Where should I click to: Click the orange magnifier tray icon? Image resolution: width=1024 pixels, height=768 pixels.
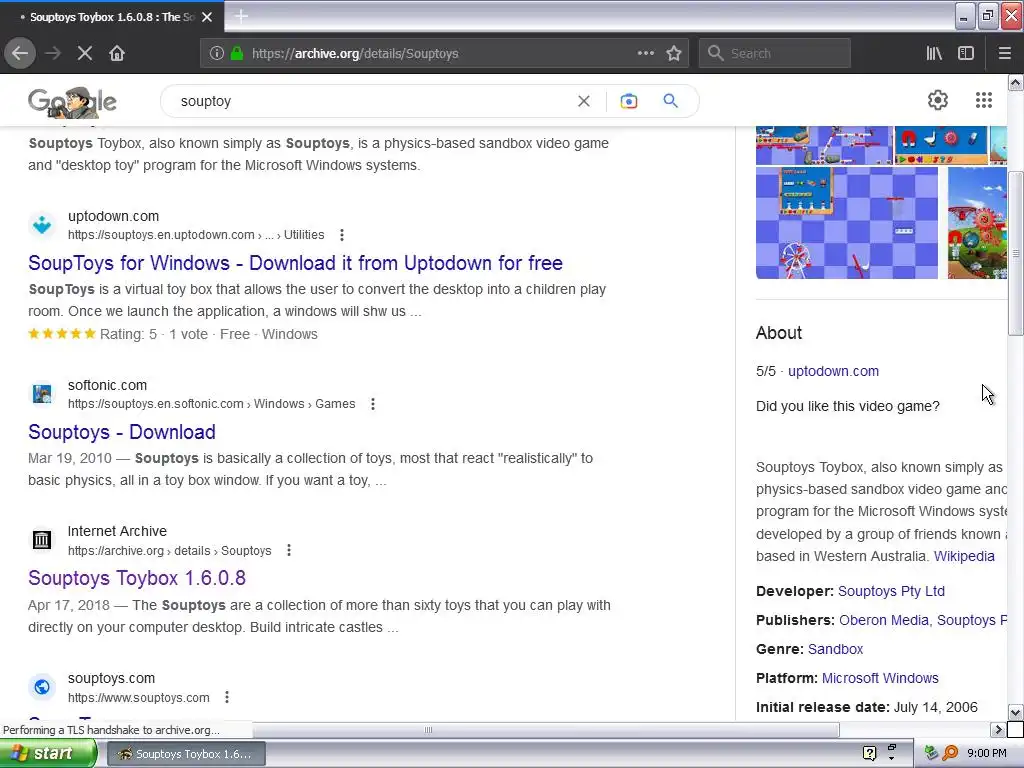point(950,754)
